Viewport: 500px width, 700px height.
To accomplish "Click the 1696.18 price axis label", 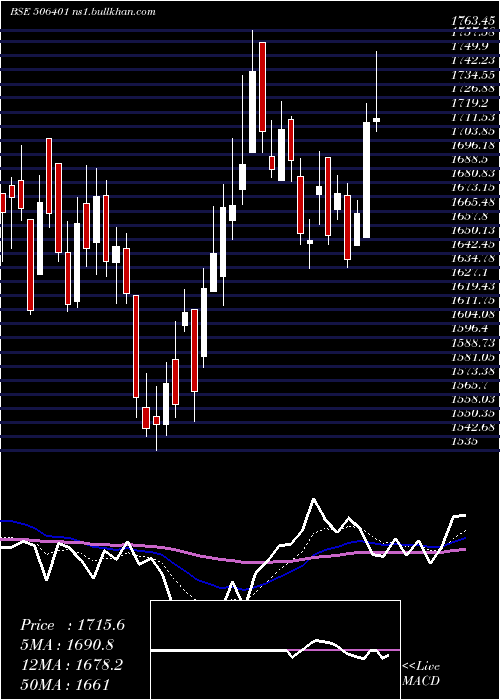I will [472, 146].
